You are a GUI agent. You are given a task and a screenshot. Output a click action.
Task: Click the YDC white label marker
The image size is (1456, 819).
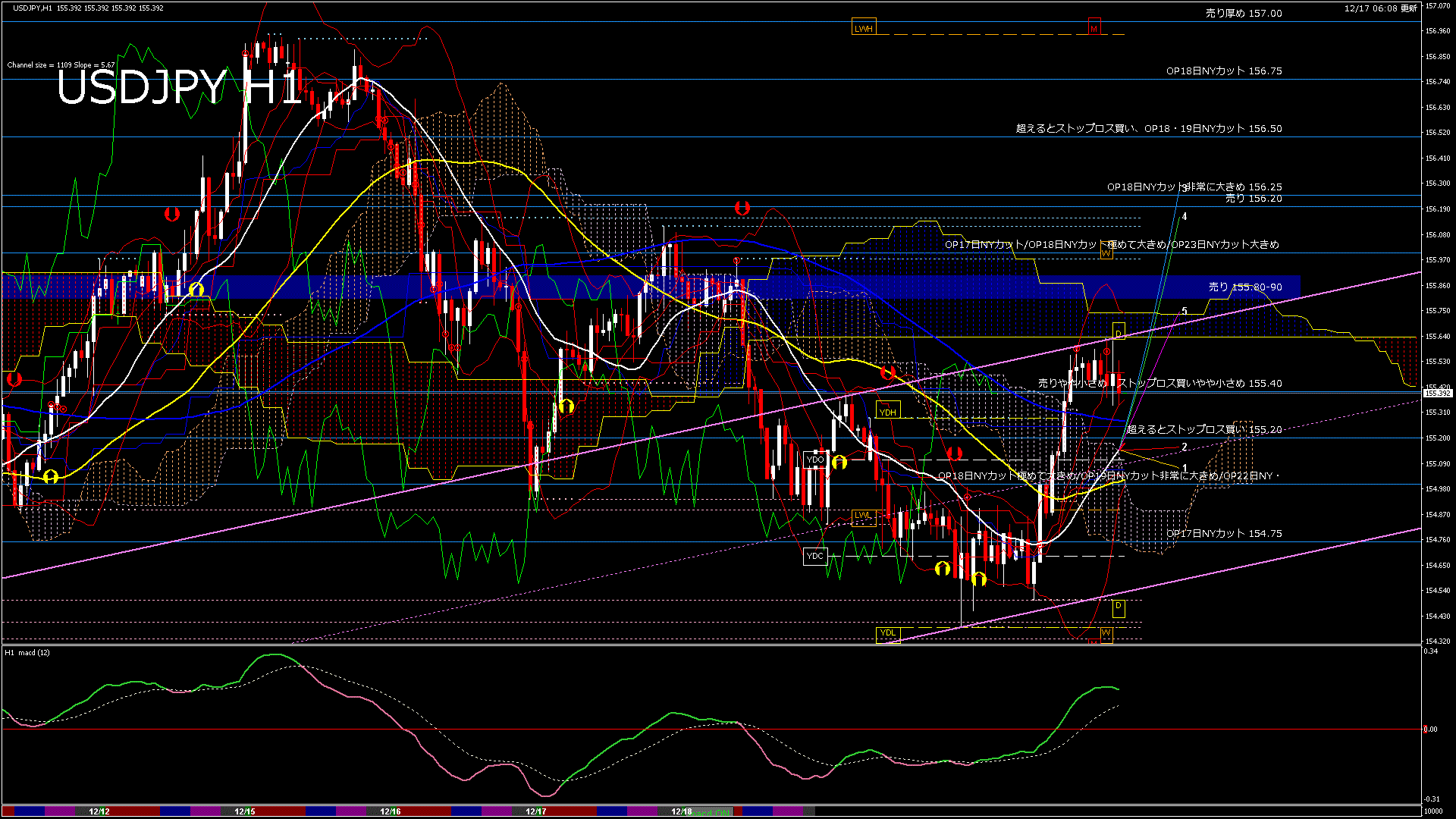[x=814, y=556]
